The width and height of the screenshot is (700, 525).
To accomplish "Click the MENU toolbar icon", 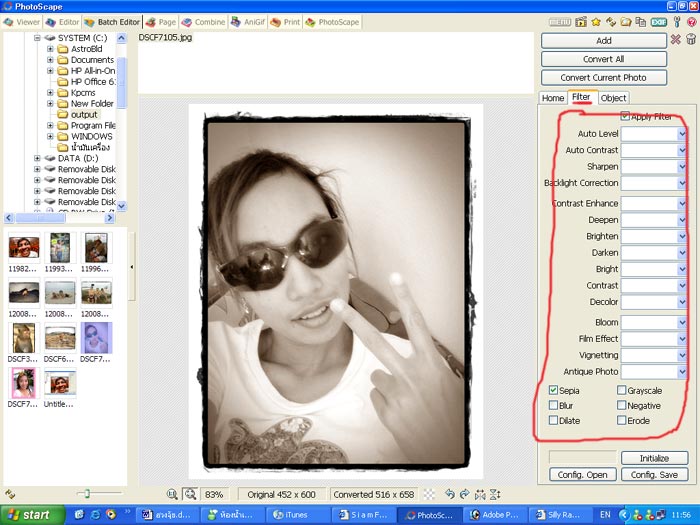I will coord(560,22).
